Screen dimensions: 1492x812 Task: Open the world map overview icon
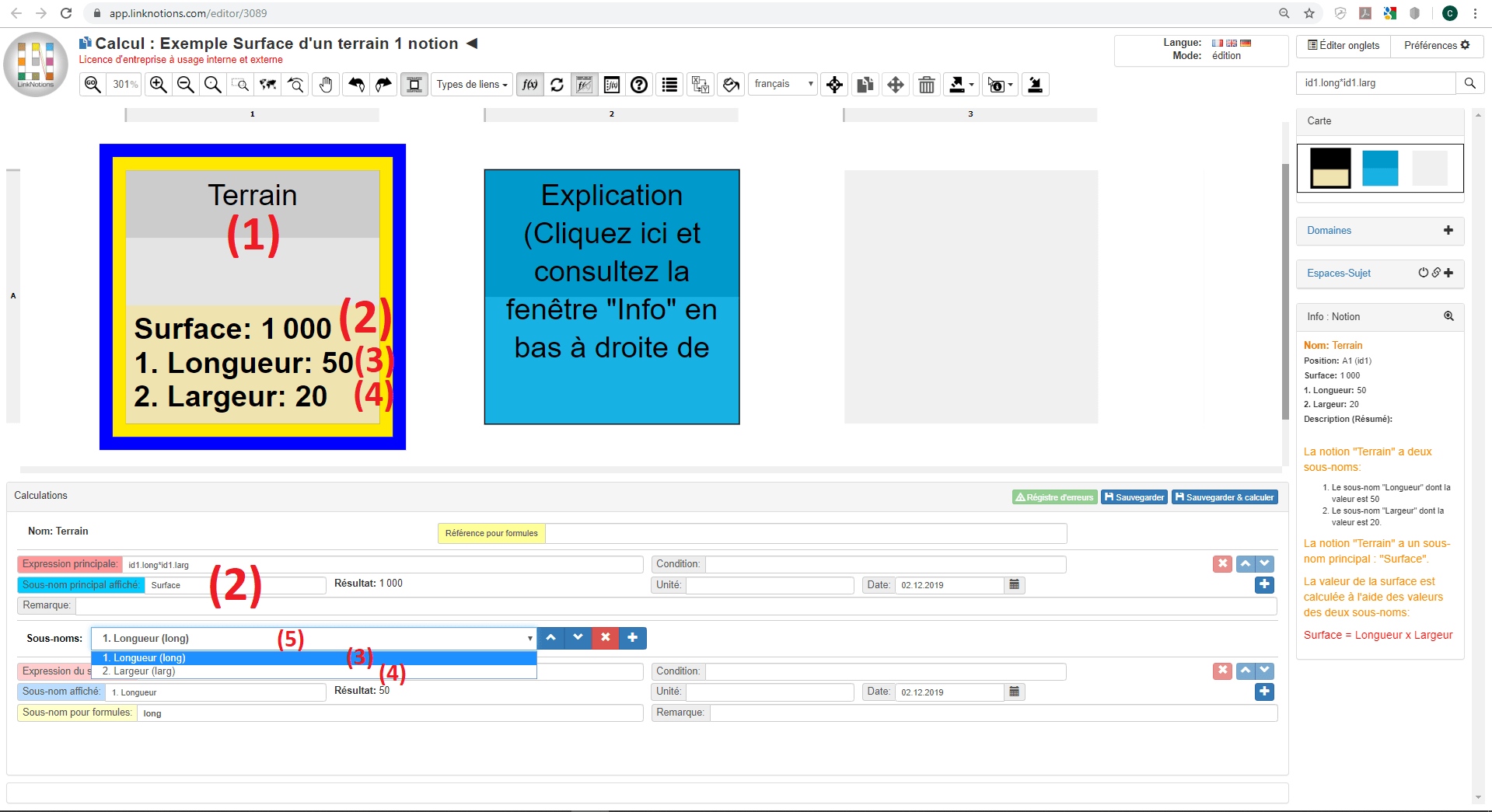point(268,84)
